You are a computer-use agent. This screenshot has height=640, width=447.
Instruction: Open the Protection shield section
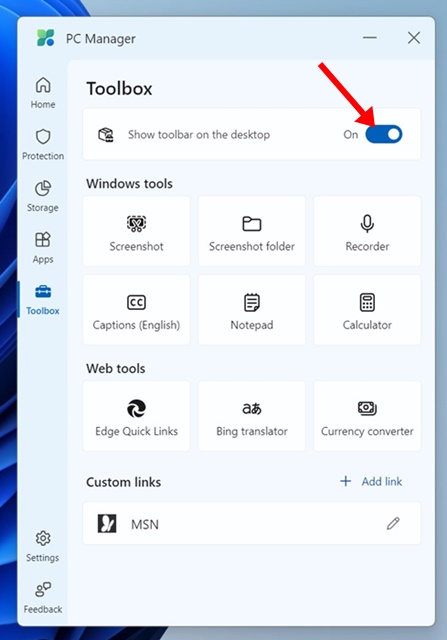coord(43,144)
